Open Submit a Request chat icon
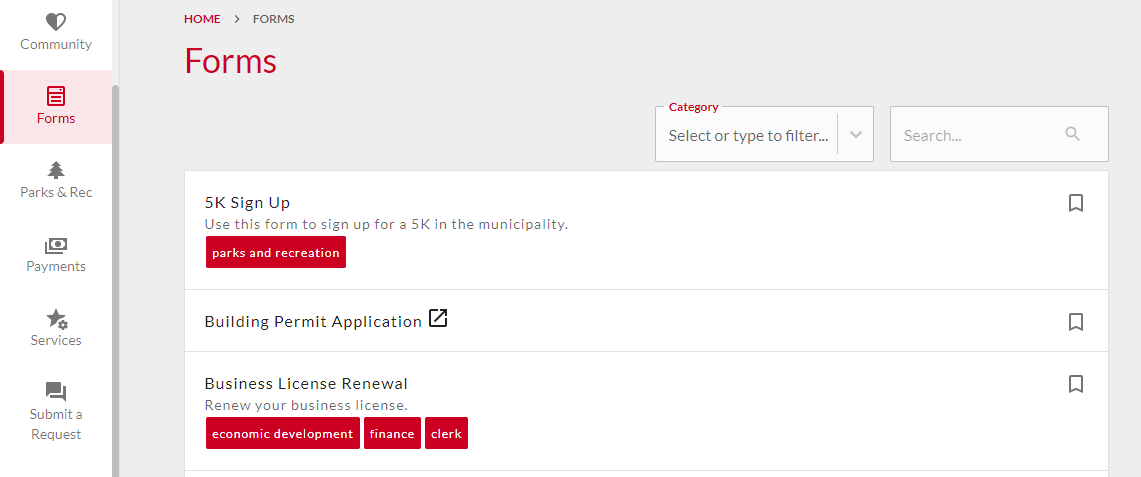 [56, 392]
